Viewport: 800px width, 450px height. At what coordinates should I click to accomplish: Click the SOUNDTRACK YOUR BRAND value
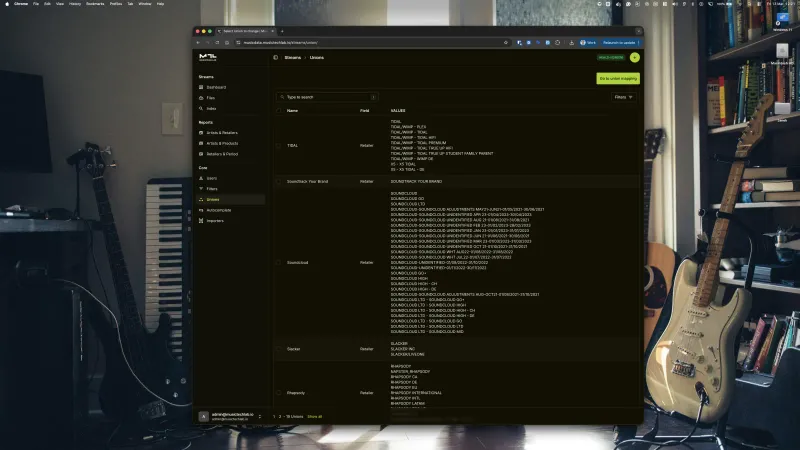pyautogui.click(x=416, y=182)
